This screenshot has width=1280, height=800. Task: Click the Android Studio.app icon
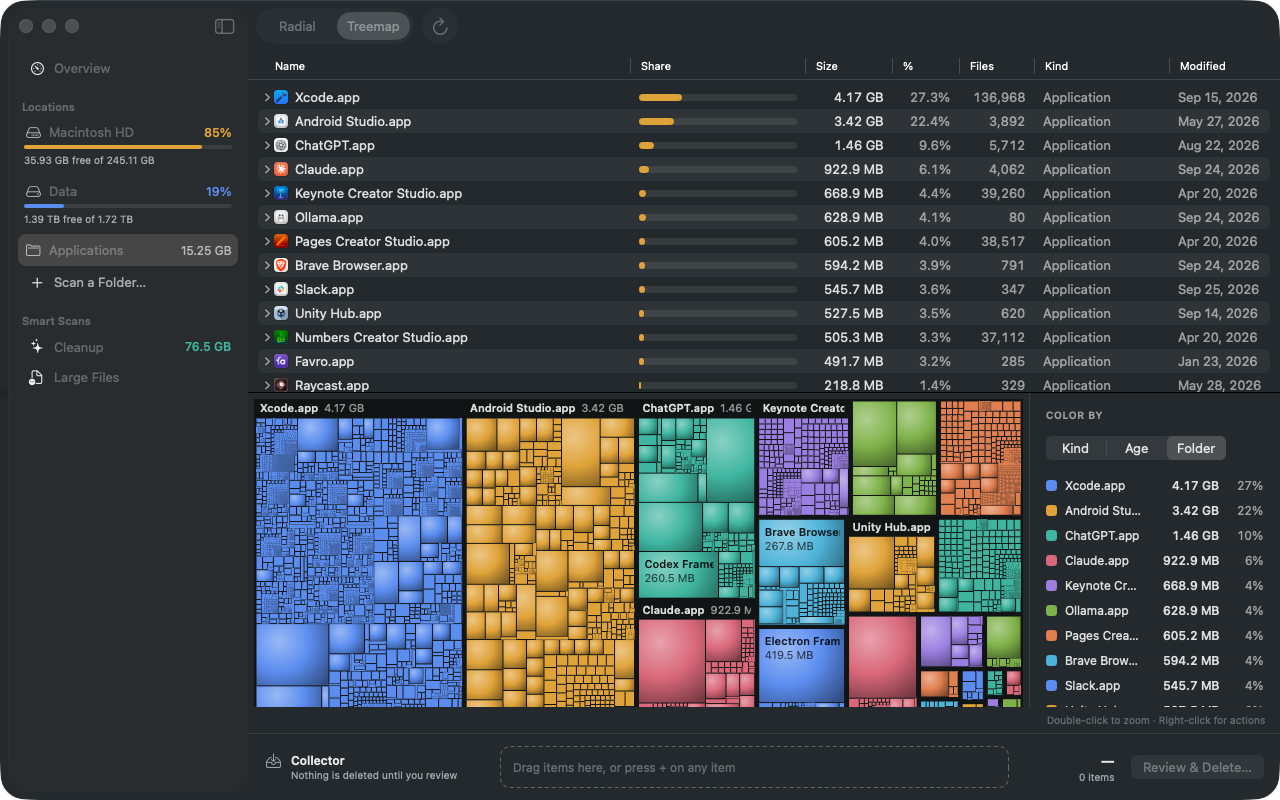click(x=281, y=122)
